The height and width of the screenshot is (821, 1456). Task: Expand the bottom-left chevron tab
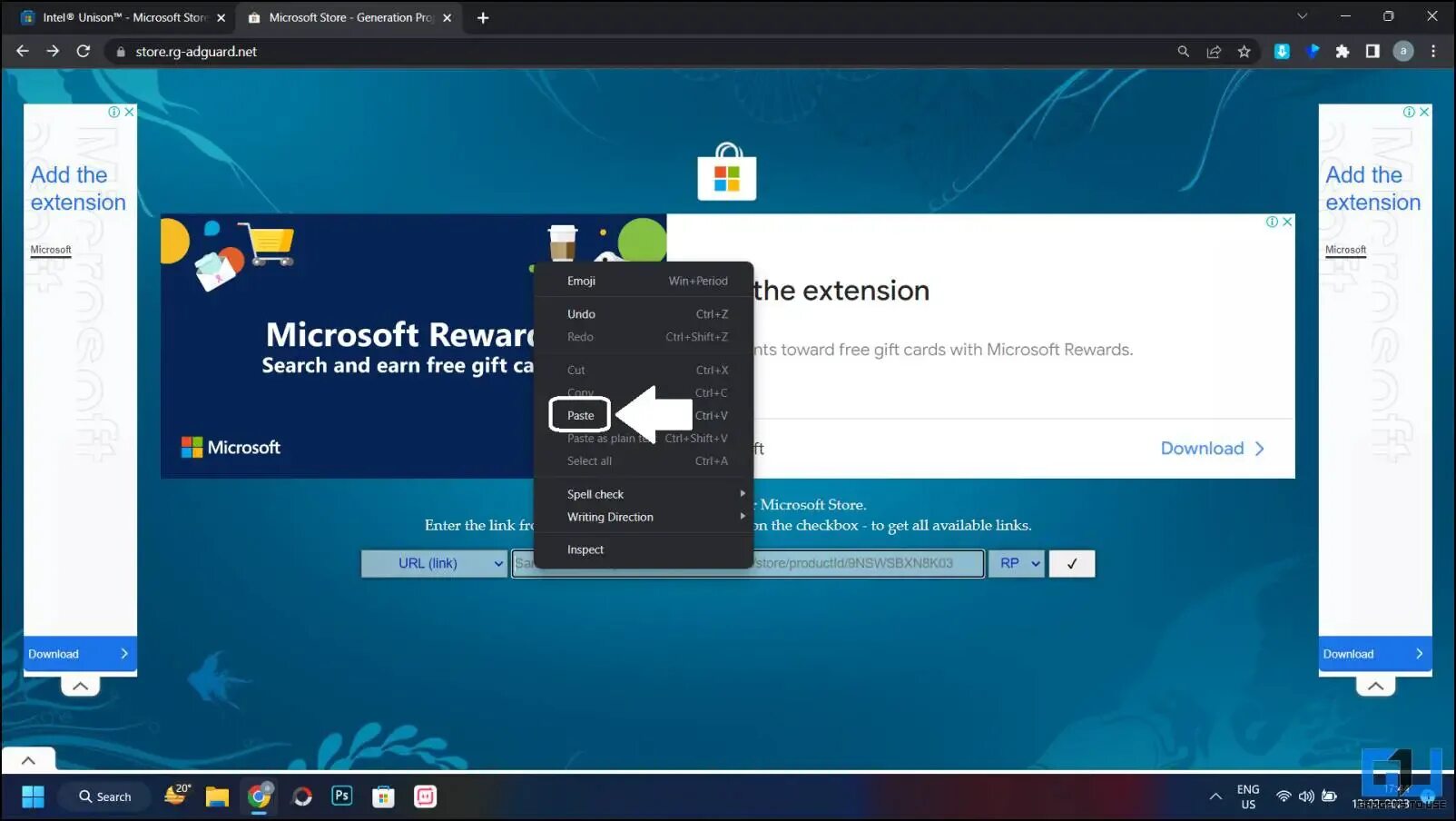pyautogui.click(x=28, y=760)
